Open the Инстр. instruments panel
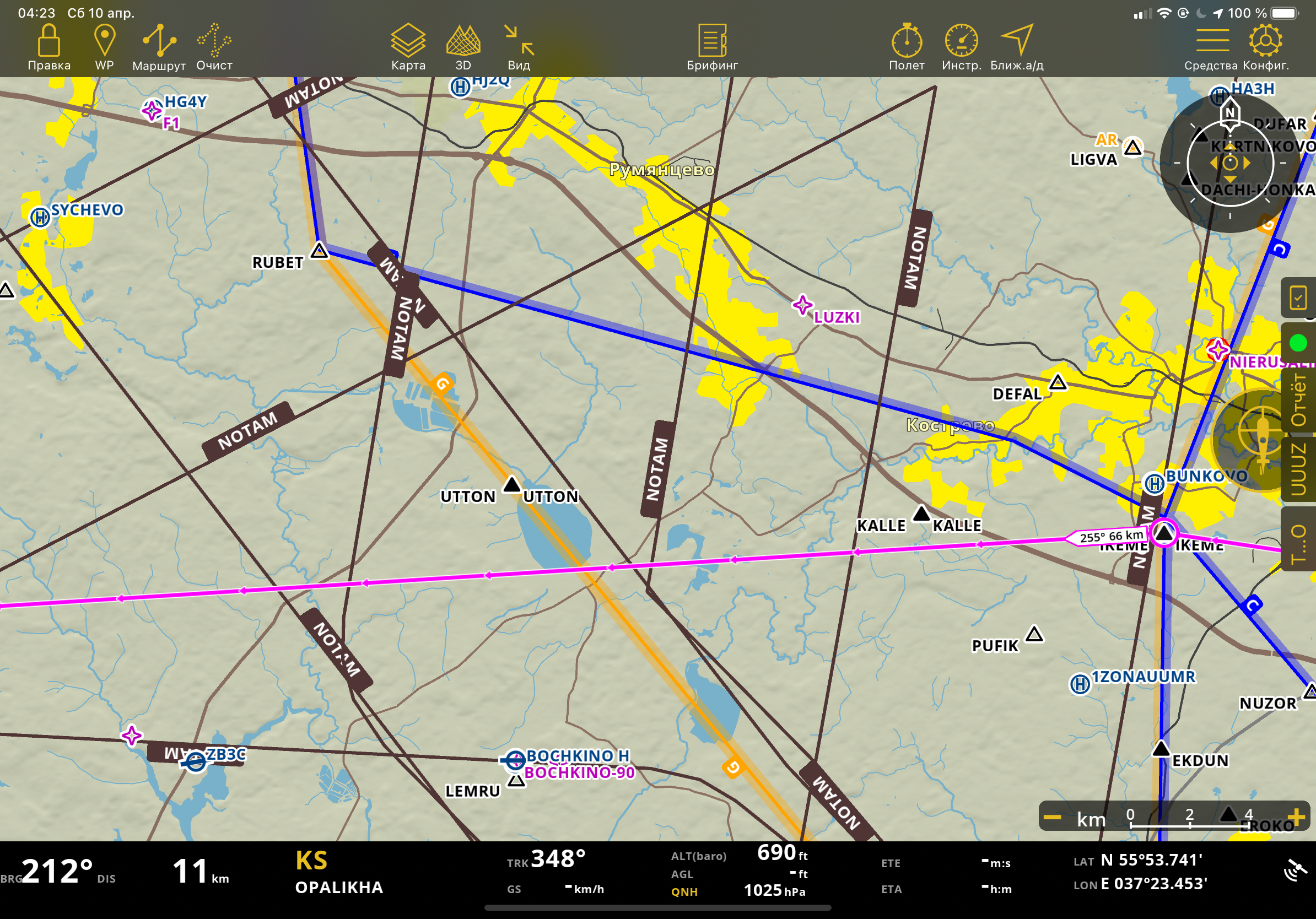Screen dimensions: 1316x919 [961, 41]
